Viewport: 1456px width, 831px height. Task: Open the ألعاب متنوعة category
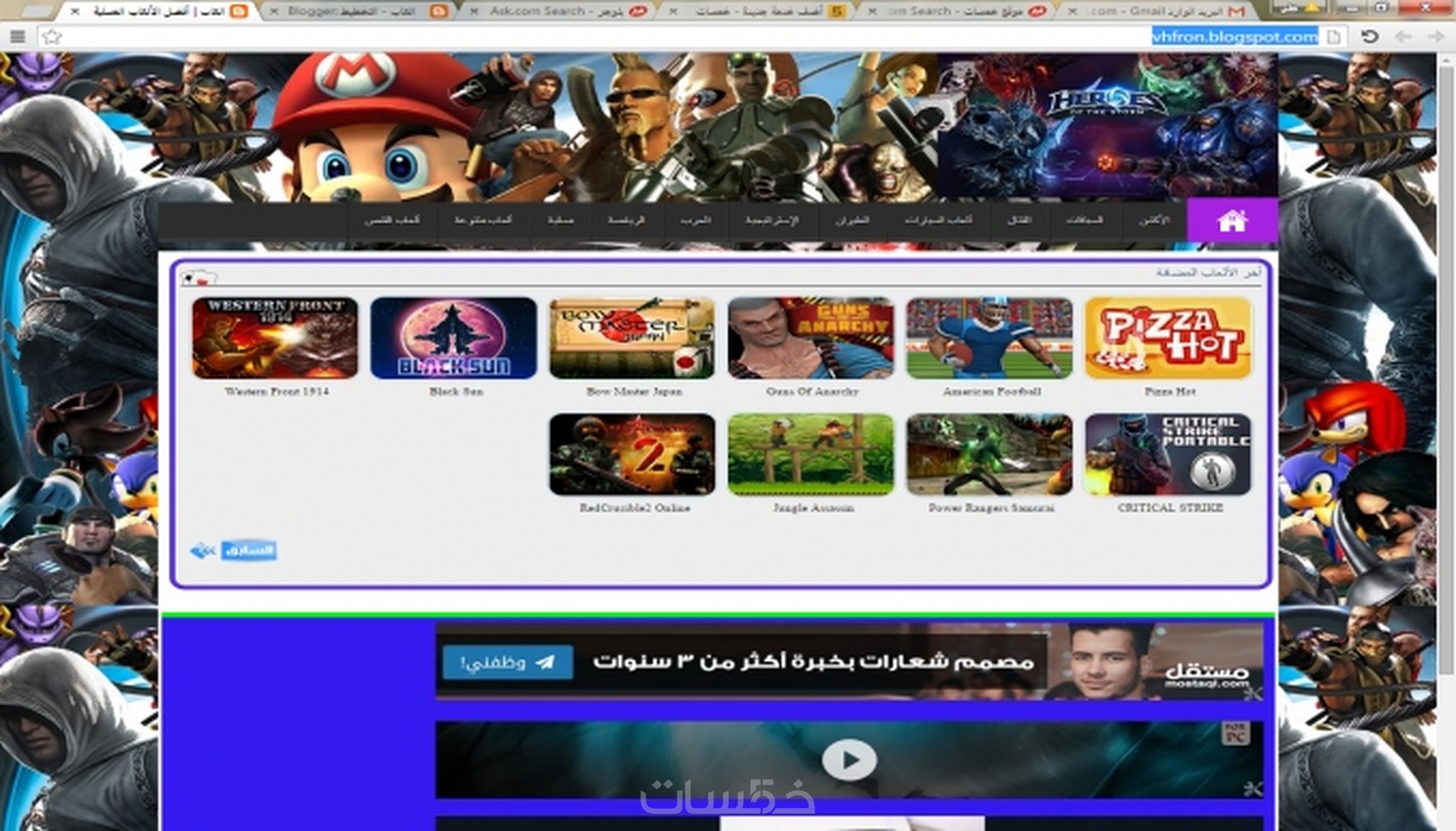483,220
